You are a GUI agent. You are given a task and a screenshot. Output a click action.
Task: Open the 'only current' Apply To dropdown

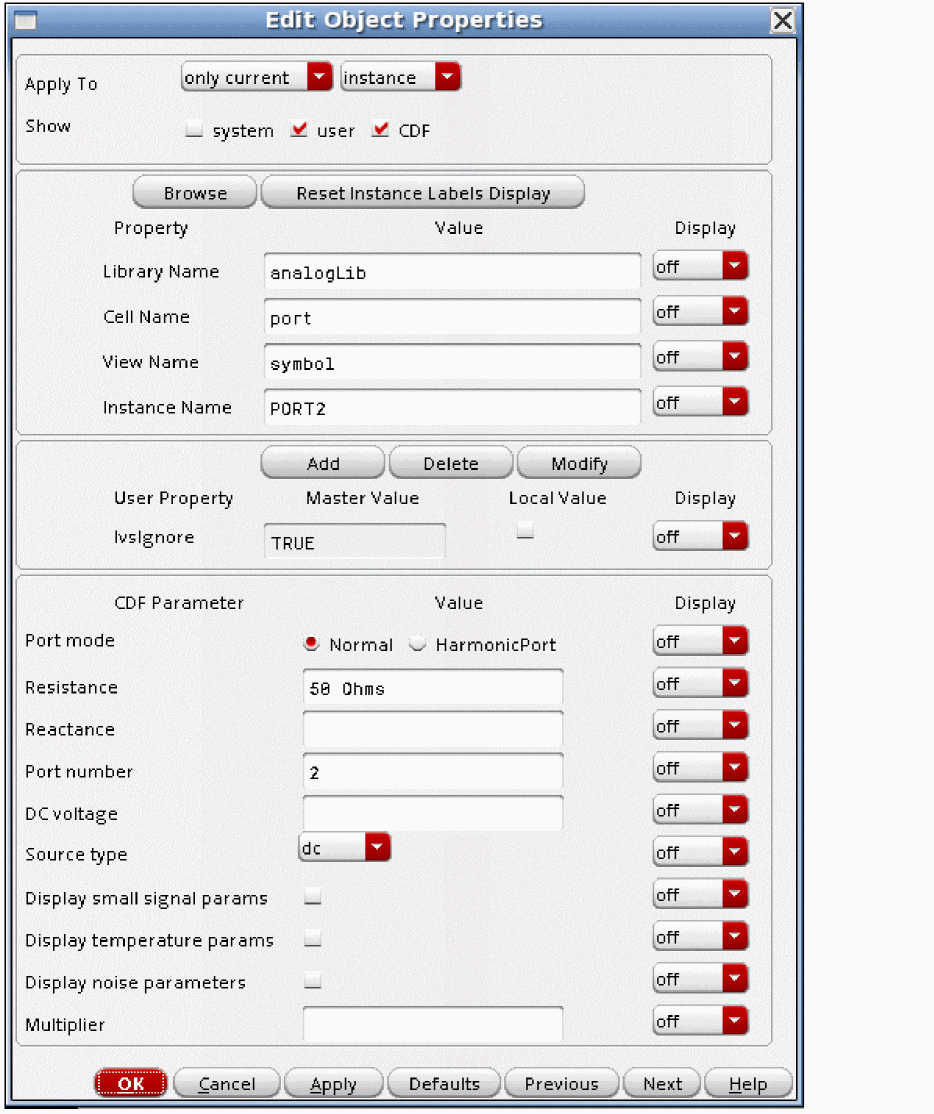pyautogui.click(x=256, y=78)
